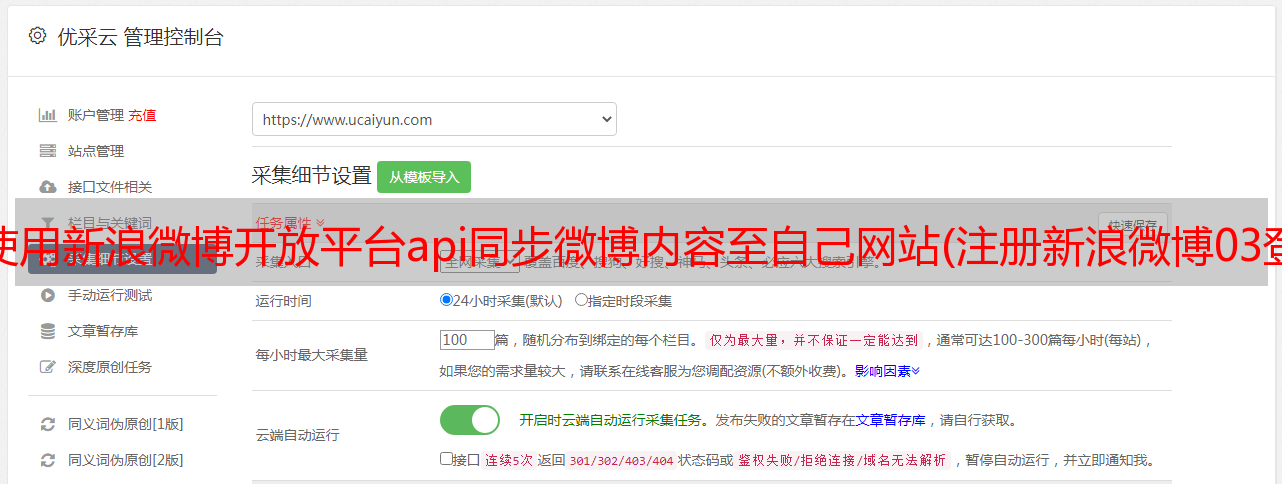Image resolution: width=1282 pixels, height=484 pixels.
Task: Click the 301/302/403/404 status code tag
Action: [621, 461]
